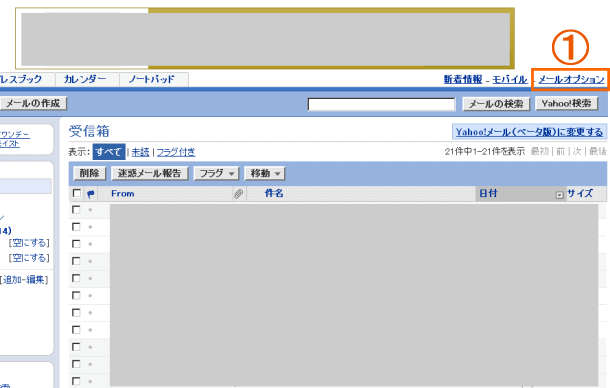Open the 移動 dropdown button
This screenshot has width=610, height=388.
pyautogui.click(x=265, y=174)
